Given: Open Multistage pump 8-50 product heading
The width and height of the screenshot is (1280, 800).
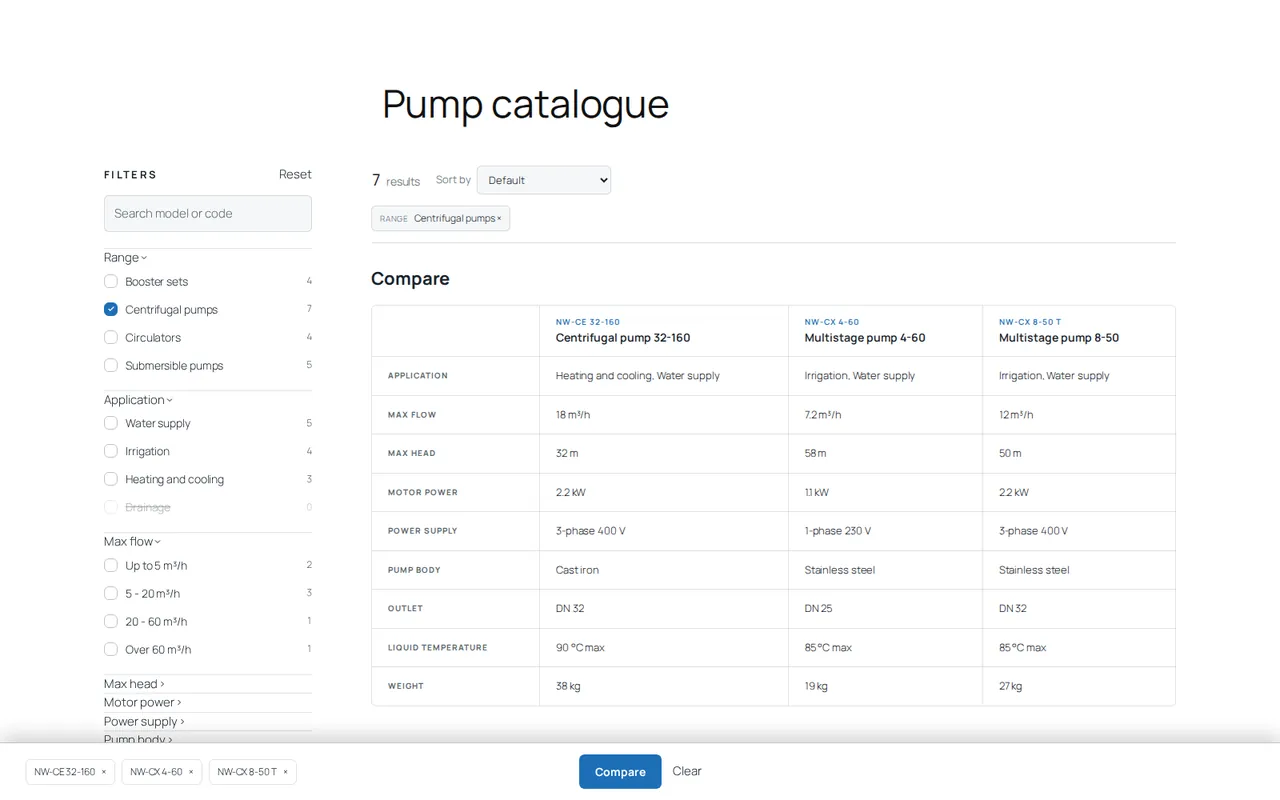Looking at the screenshot, I should click(1059, 338).
